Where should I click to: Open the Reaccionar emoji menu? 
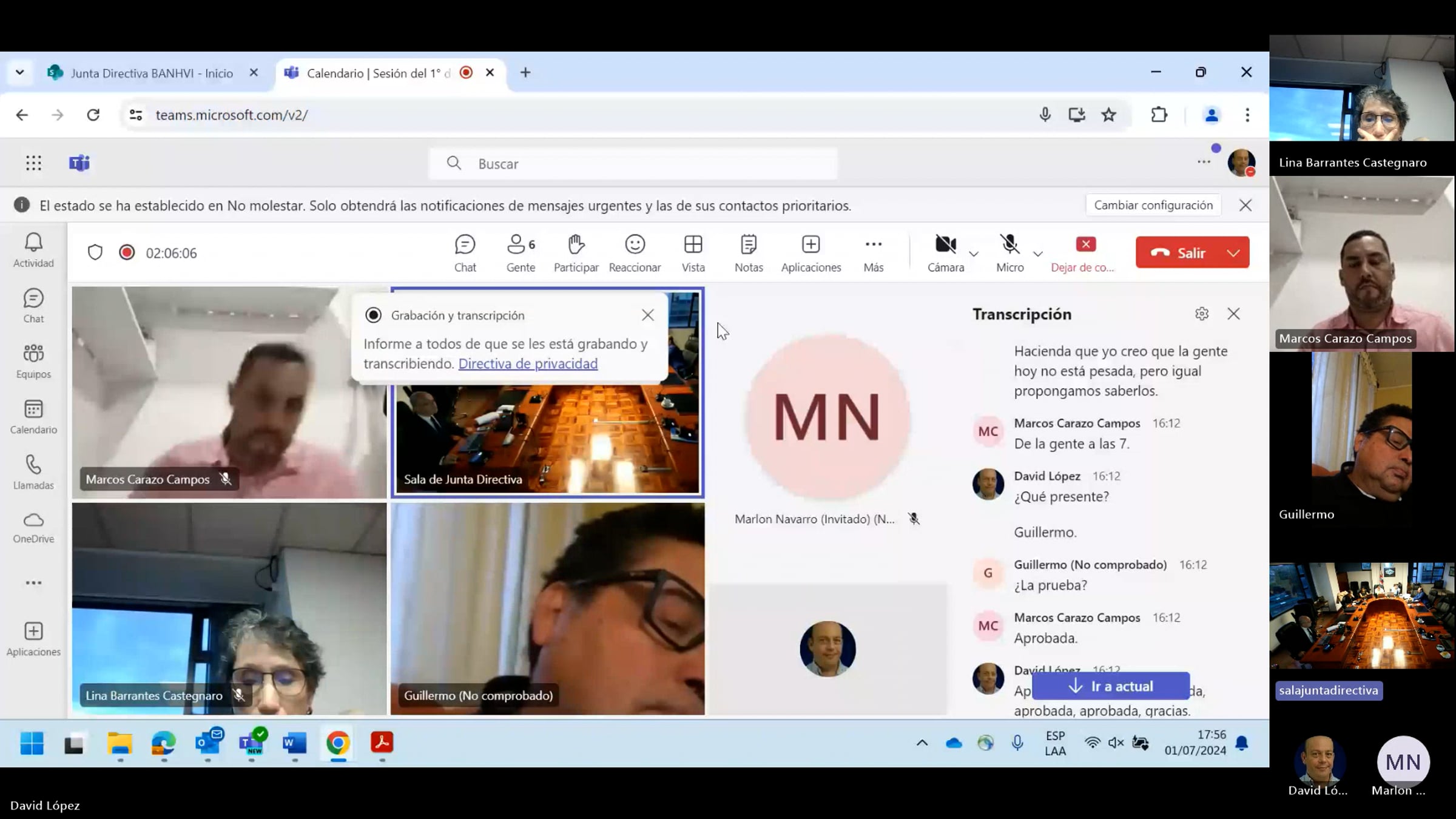635,254
